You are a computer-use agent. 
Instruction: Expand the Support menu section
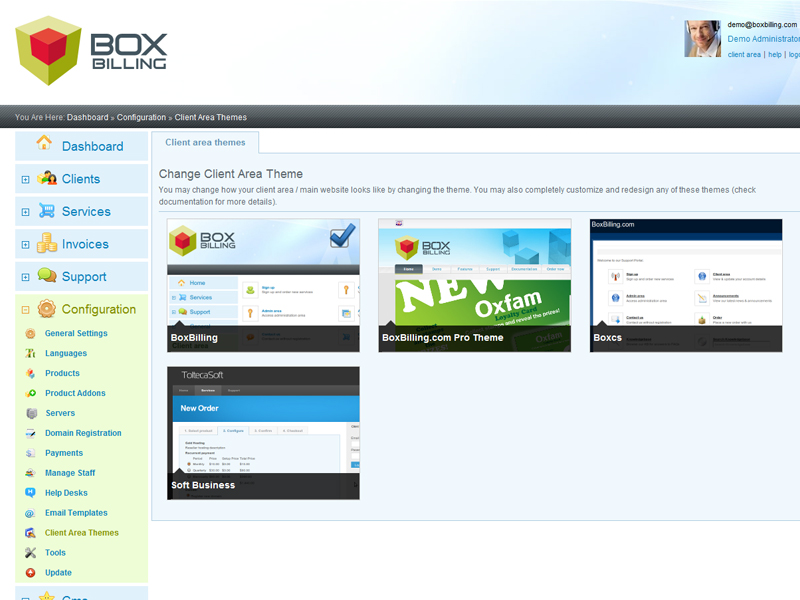pos(26,278)
